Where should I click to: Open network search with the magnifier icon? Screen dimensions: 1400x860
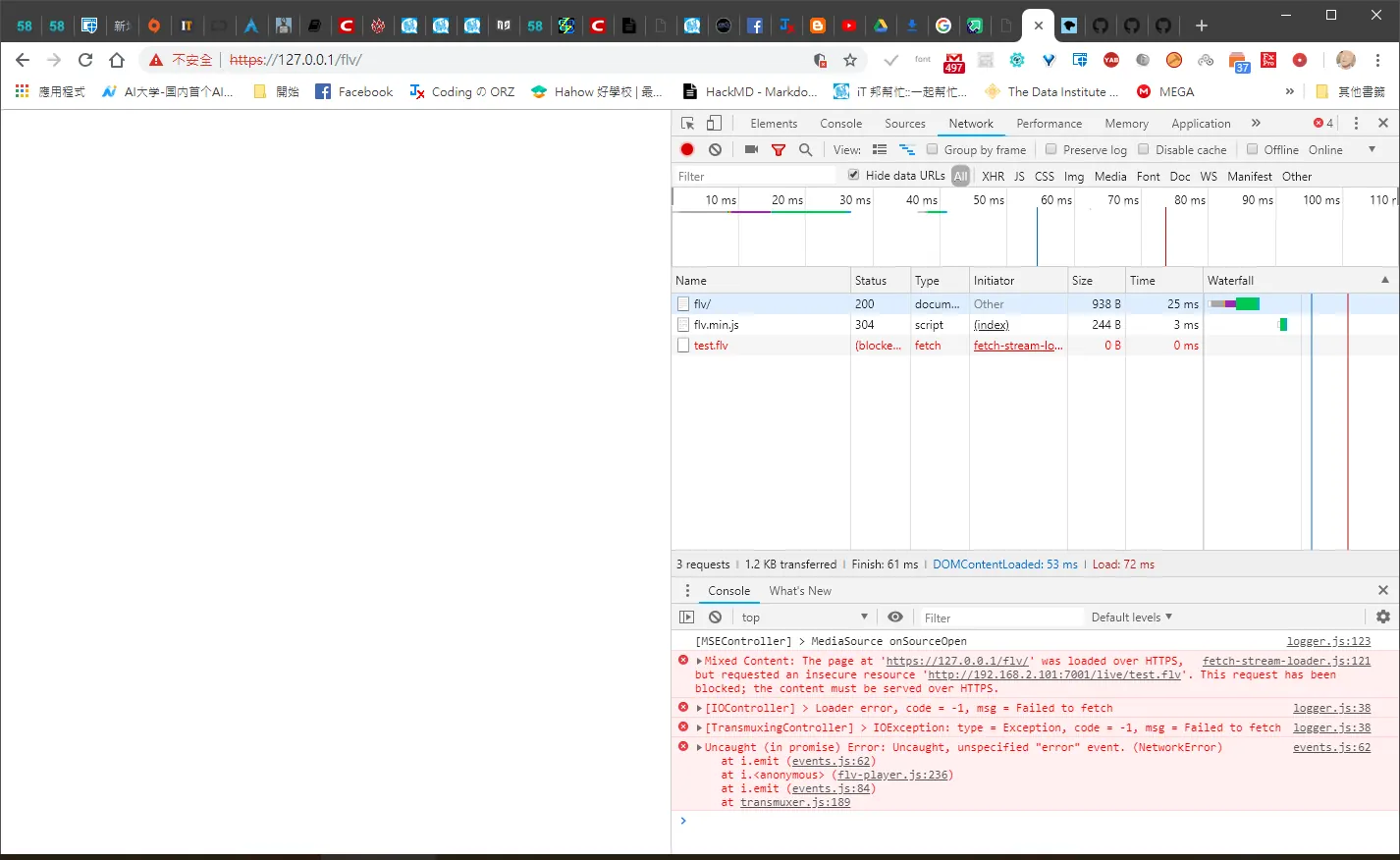(x=805, y=149)
